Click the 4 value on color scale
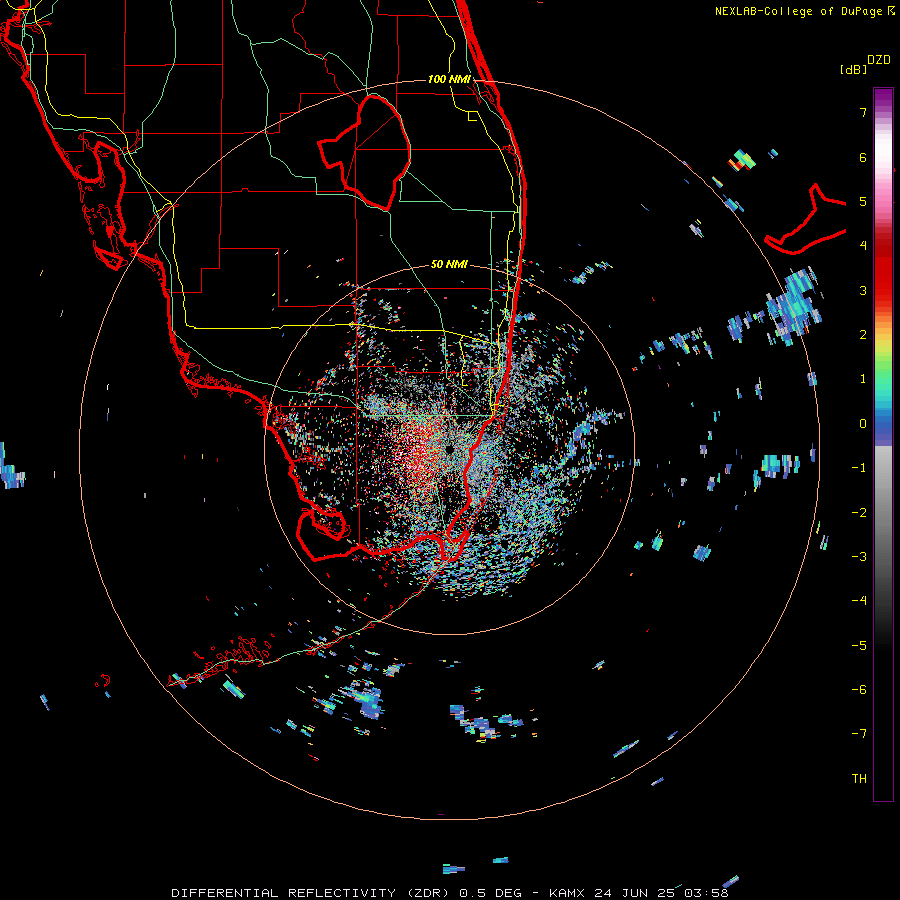Screen dimensions: 900x900 (x=863, y=246)
